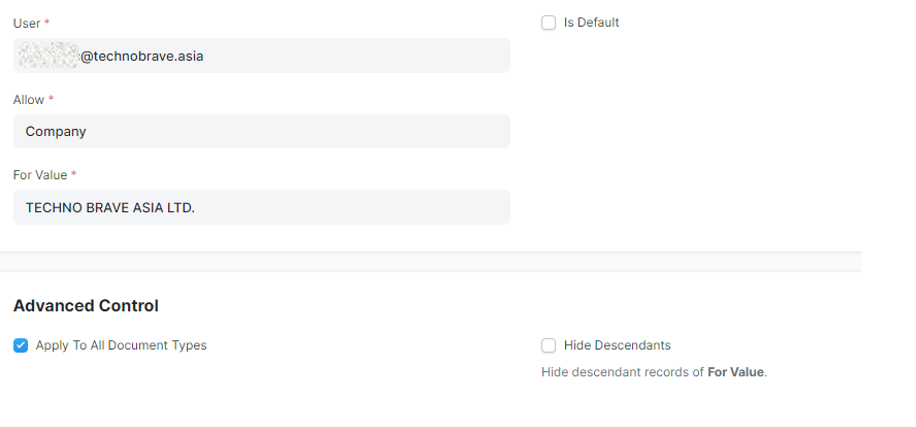Open the For Value link field
Viewport: 916px width, 427px height.
262,207
